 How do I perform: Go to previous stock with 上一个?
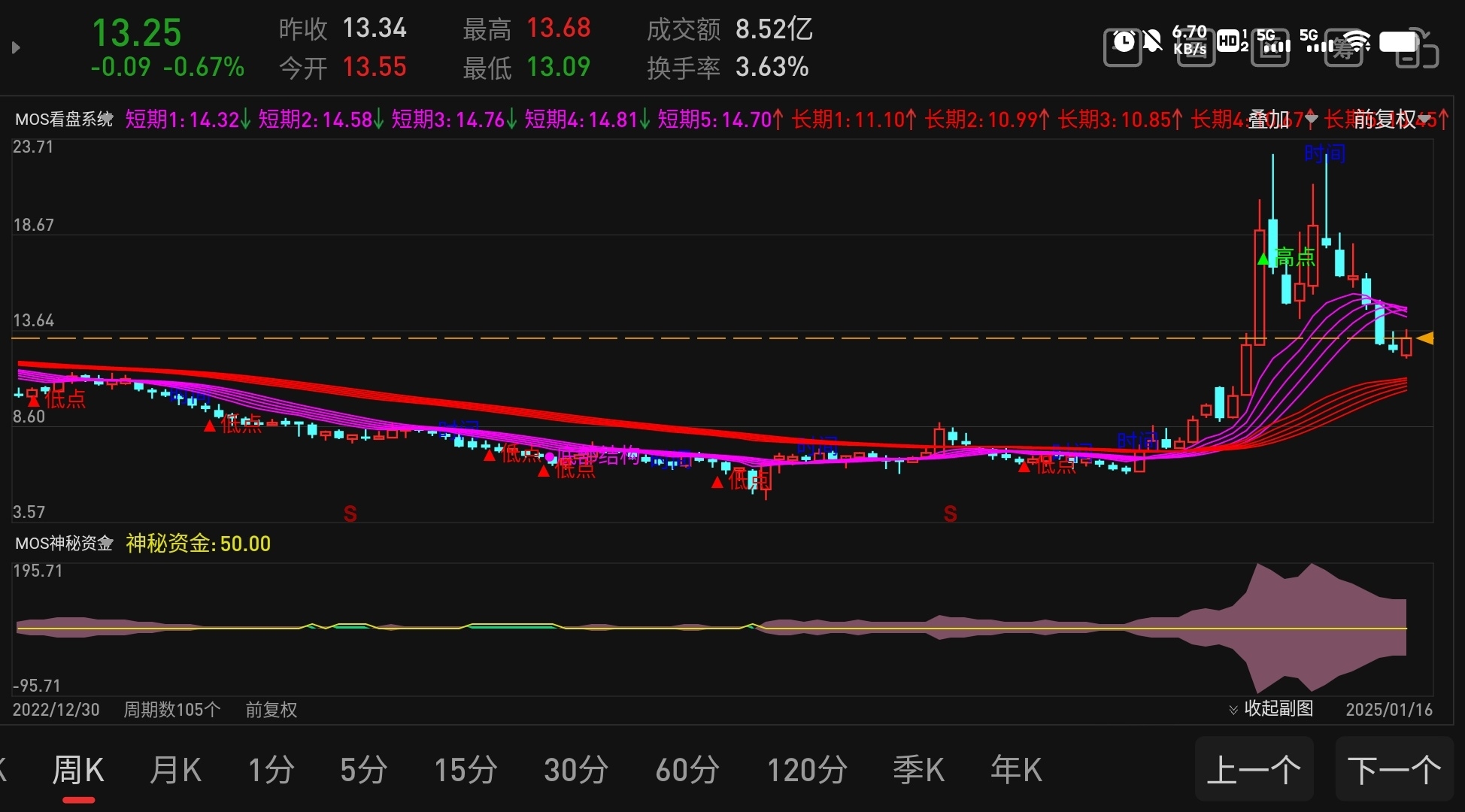[1254, 770]
